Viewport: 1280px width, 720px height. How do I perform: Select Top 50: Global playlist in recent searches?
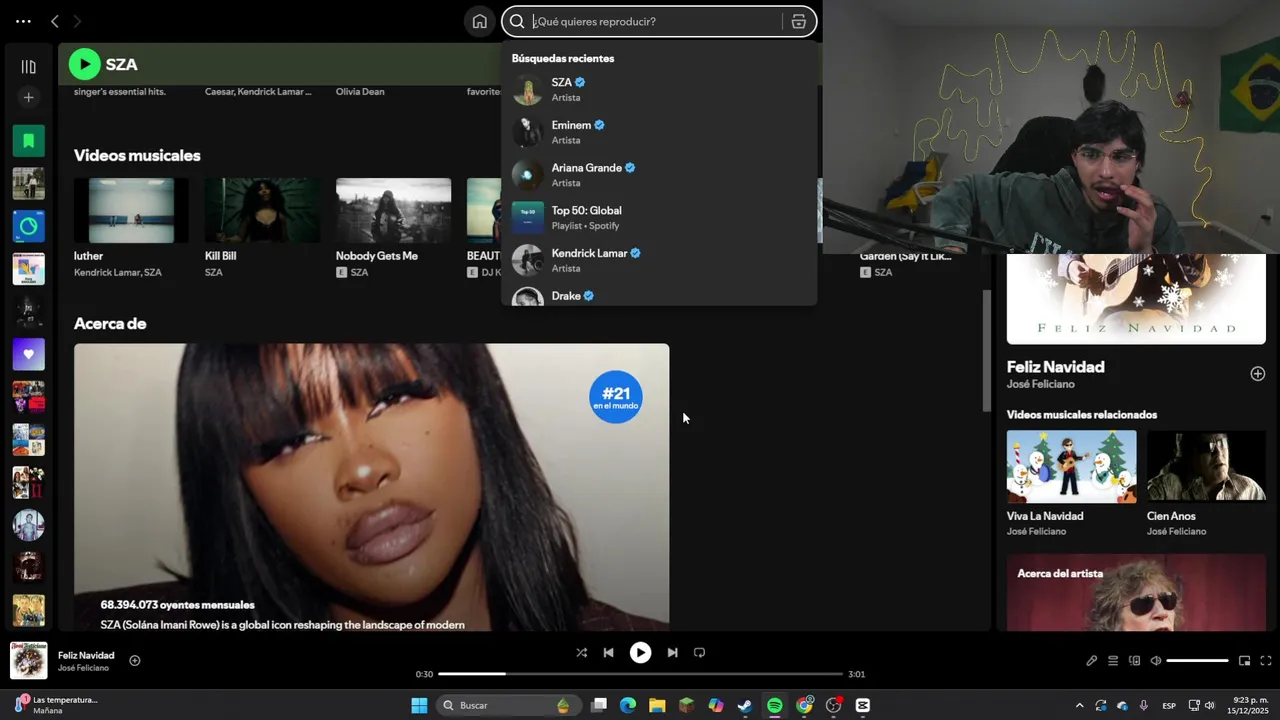coord(659,218)
